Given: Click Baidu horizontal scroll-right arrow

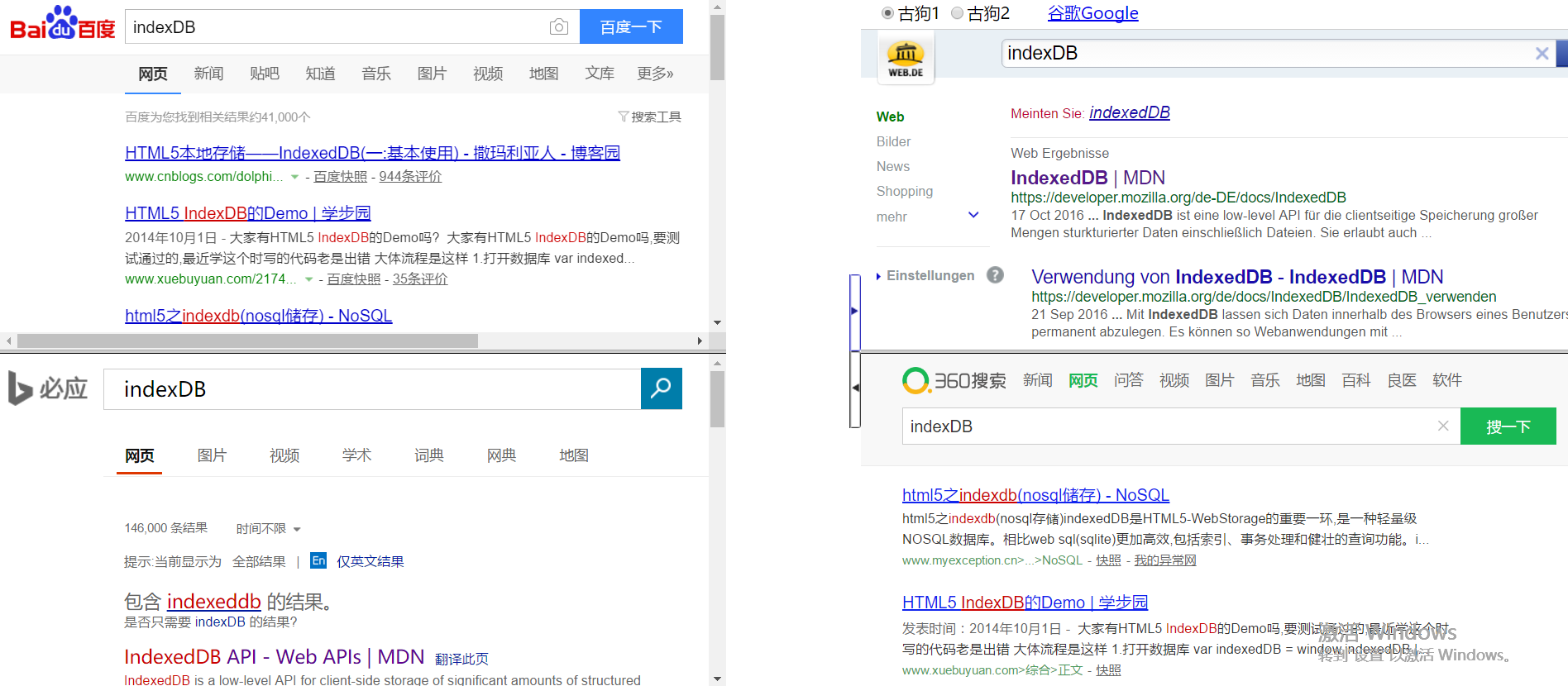Looking at the screenshot, I should [700, 341].
